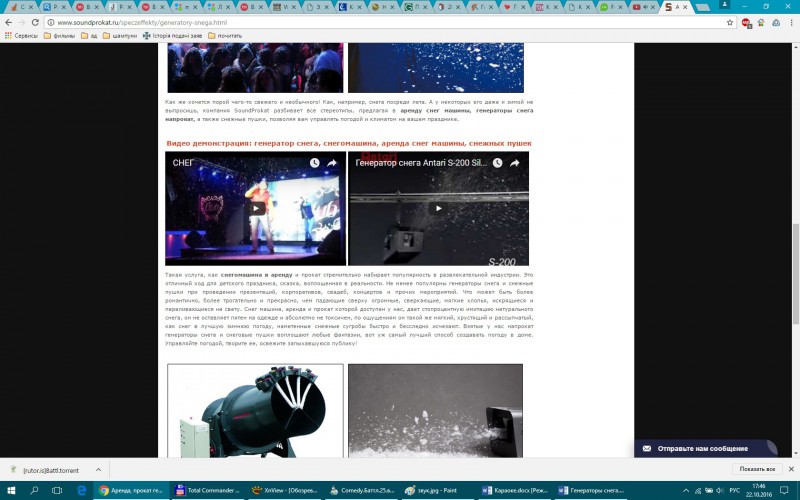Play the СНЕГ video
Screen dimensions: 800x500
click(x=256, y=208)
